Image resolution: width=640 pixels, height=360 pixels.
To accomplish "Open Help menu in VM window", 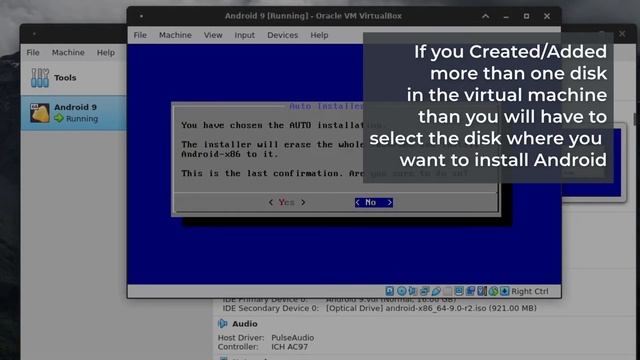I will [x=319, y=35].
